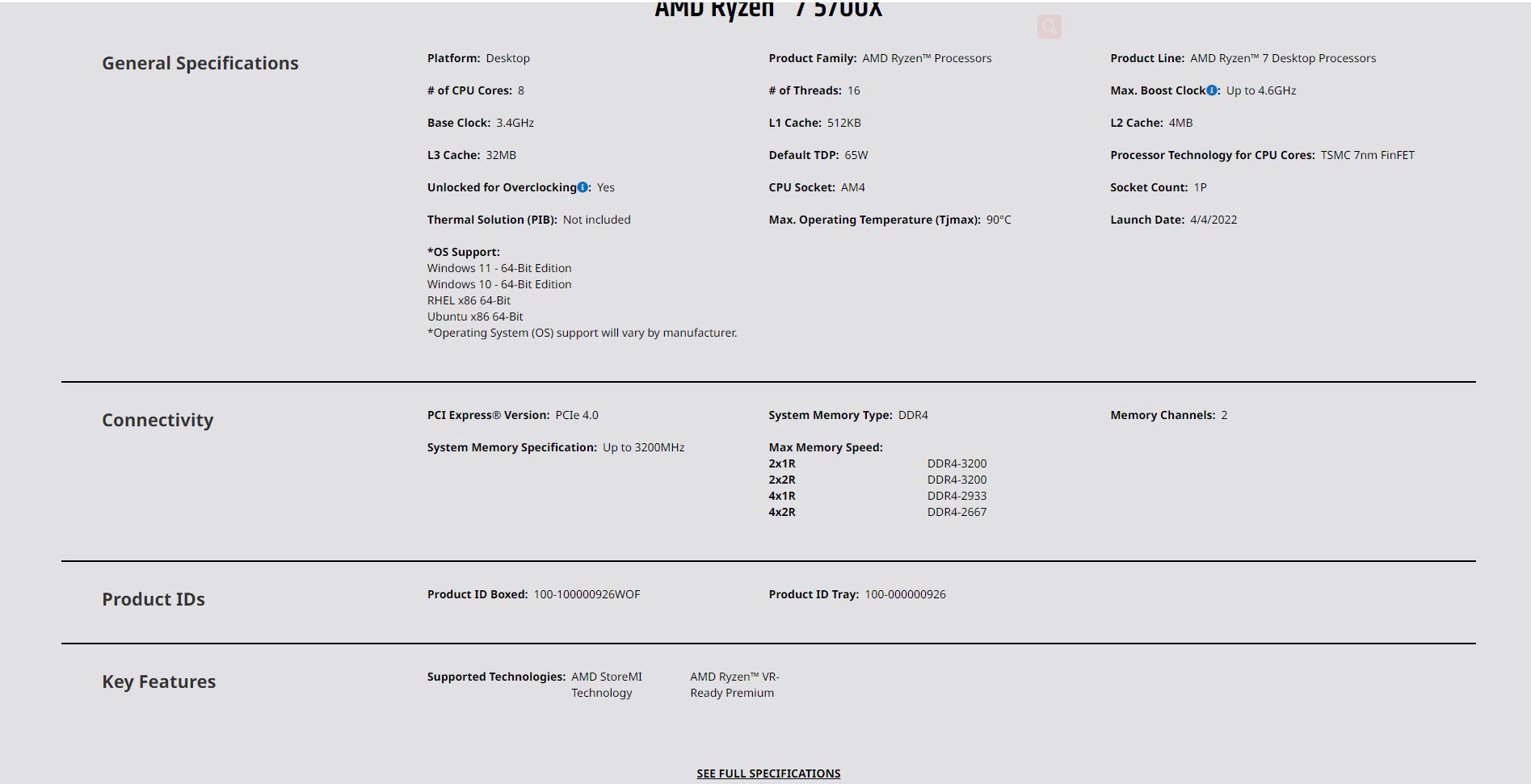The width and height of the screenshot is (1531, 784).
Task: Click the boxed product ID 100-100000926WOF
Action: pyautogui.click(x=587, y=594)
